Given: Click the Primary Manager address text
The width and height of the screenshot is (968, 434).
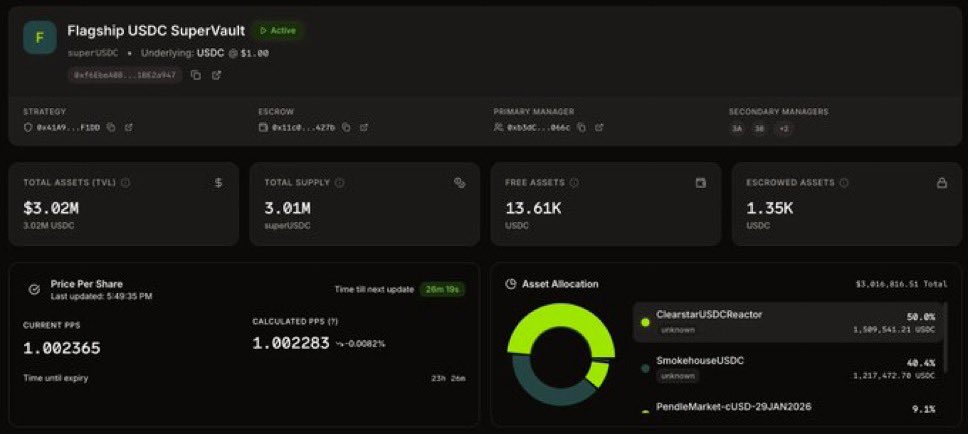Looking at the screenshot, I should coord(538,127).
